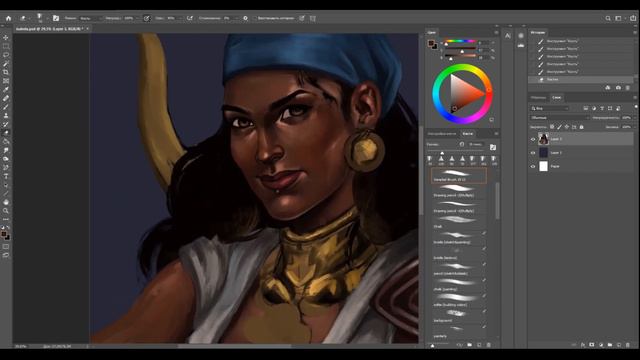Create a new layer in Layers panel
This screenshot has height=360, width=640.
[x=619, y=345]
